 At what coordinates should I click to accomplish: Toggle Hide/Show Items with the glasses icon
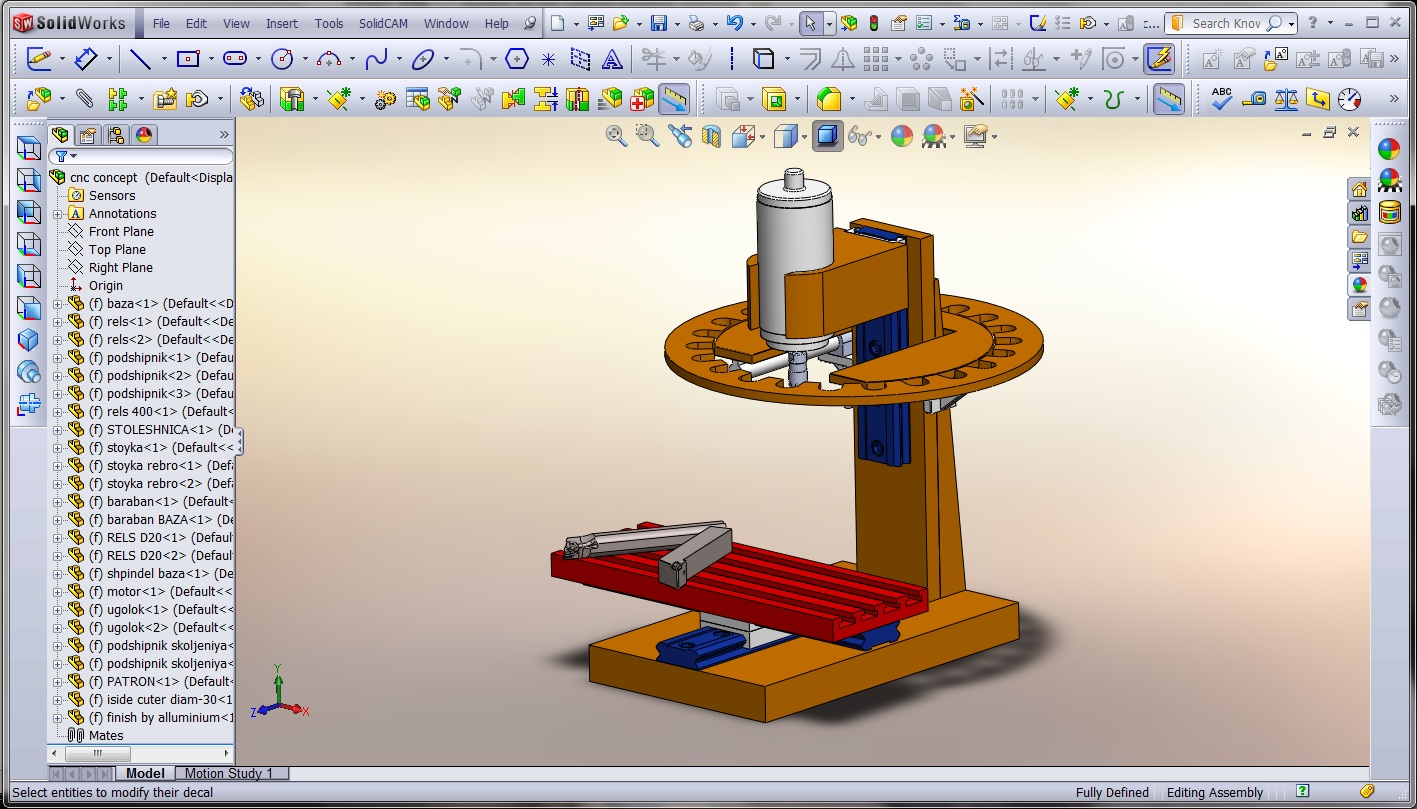[x=862, y=136]
